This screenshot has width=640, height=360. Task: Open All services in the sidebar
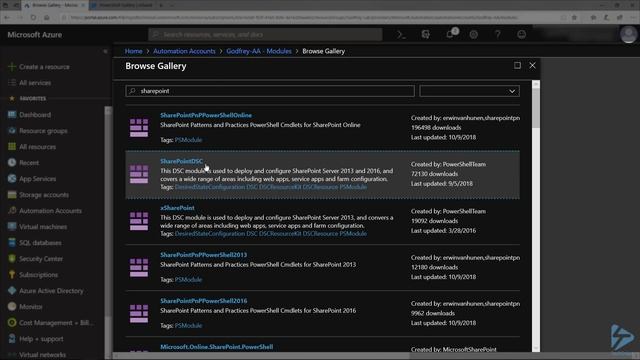(35, 83)
